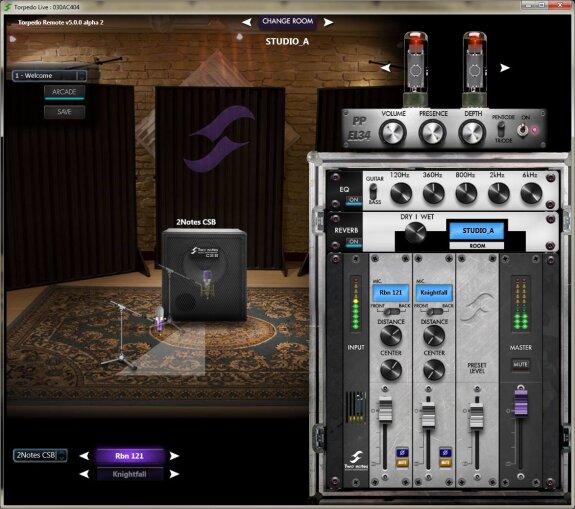Click the purple MASTER volume fader

[x=521, y=403]
